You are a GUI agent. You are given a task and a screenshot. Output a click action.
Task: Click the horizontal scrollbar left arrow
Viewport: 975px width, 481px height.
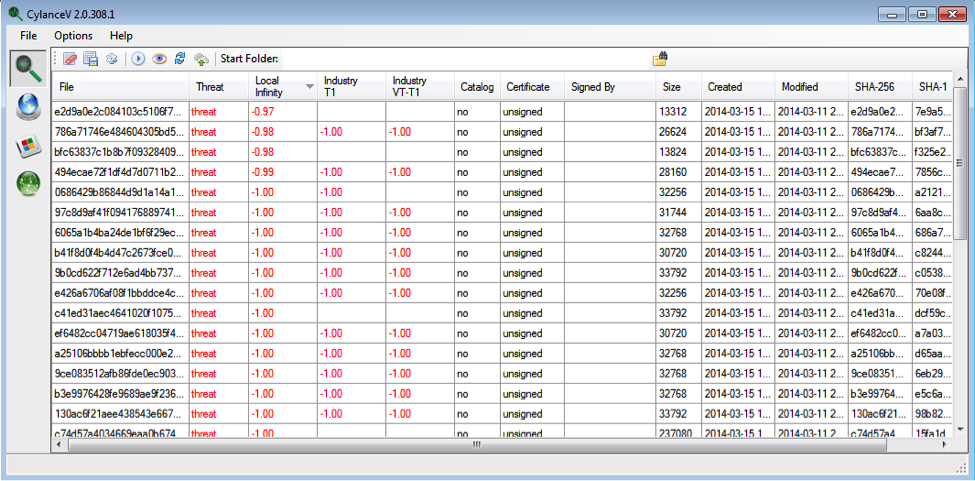(x=59, y=444)
